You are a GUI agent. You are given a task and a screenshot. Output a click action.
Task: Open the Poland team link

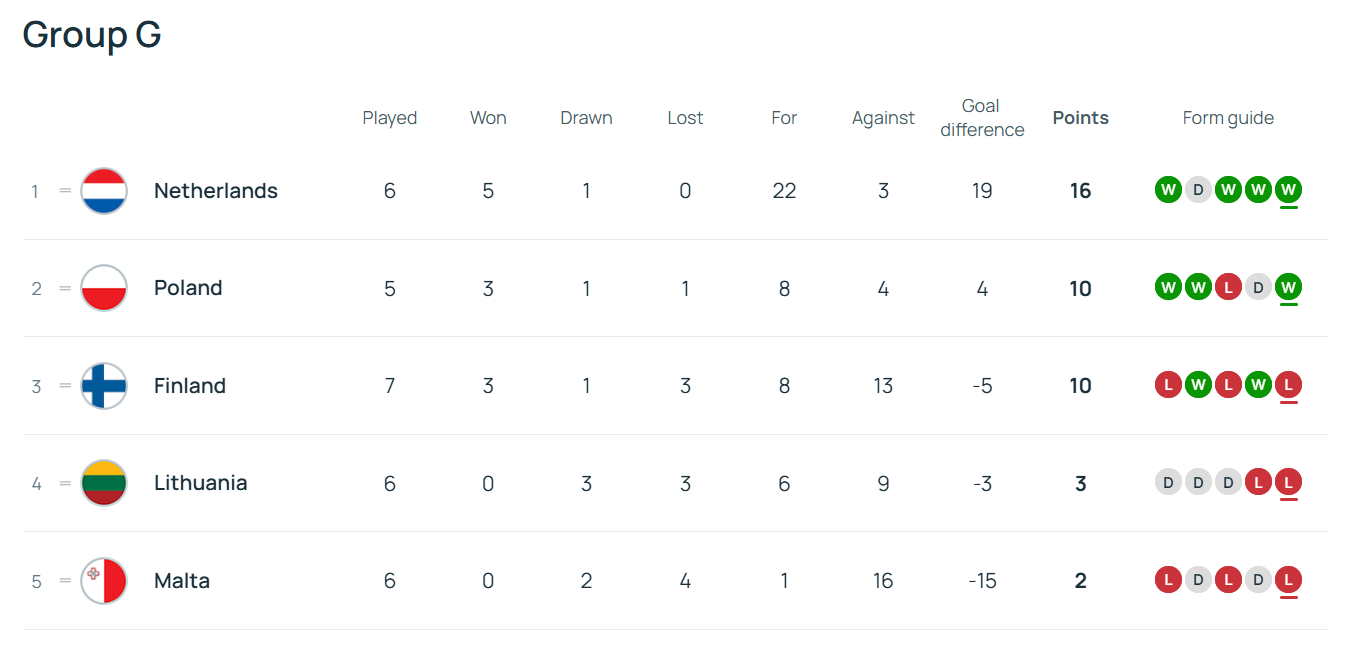point(188,288)
